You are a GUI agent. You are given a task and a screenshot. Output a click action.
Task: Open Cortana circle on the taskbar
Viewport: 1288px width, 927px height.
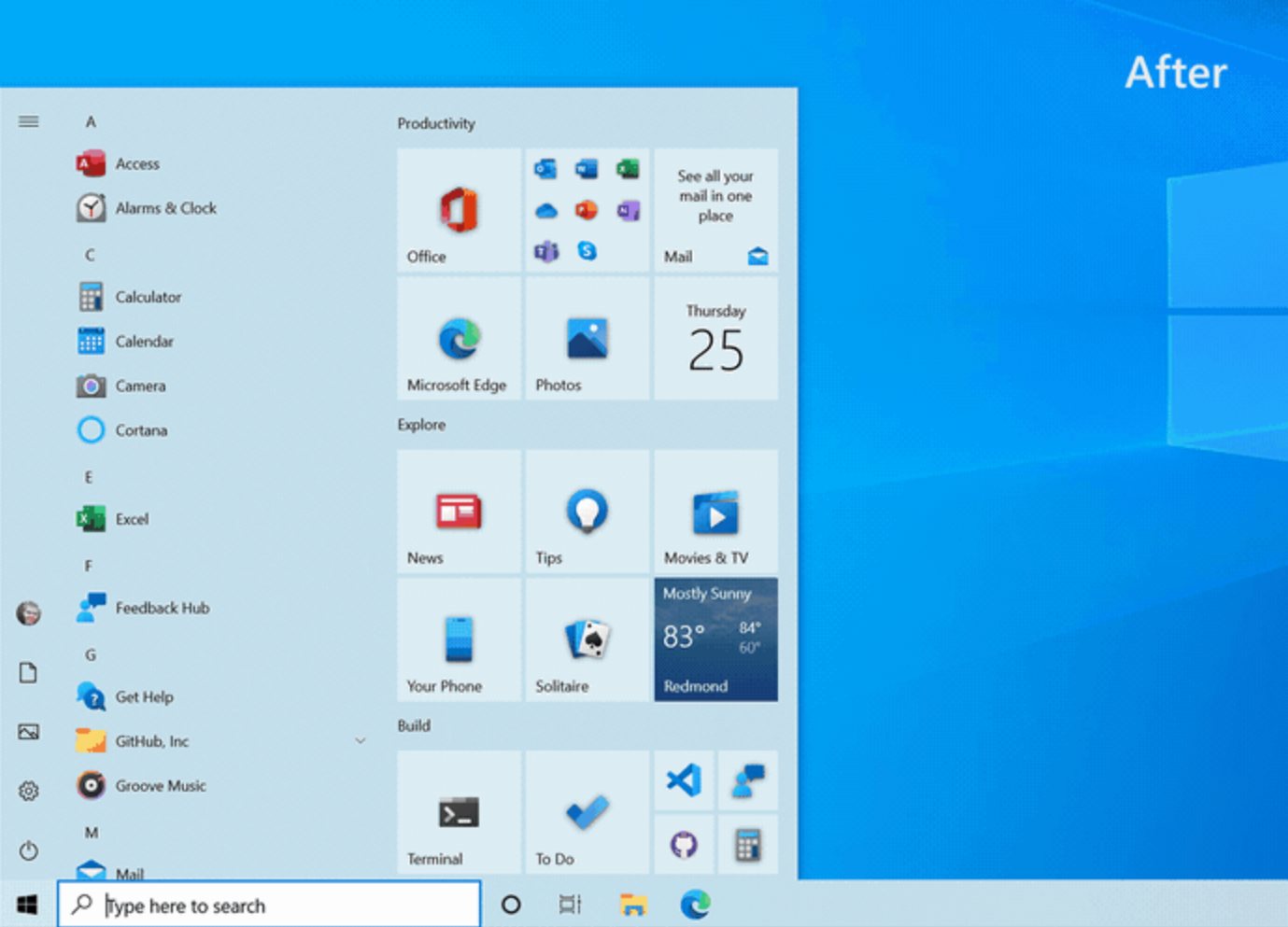click(x=511, y=905)
